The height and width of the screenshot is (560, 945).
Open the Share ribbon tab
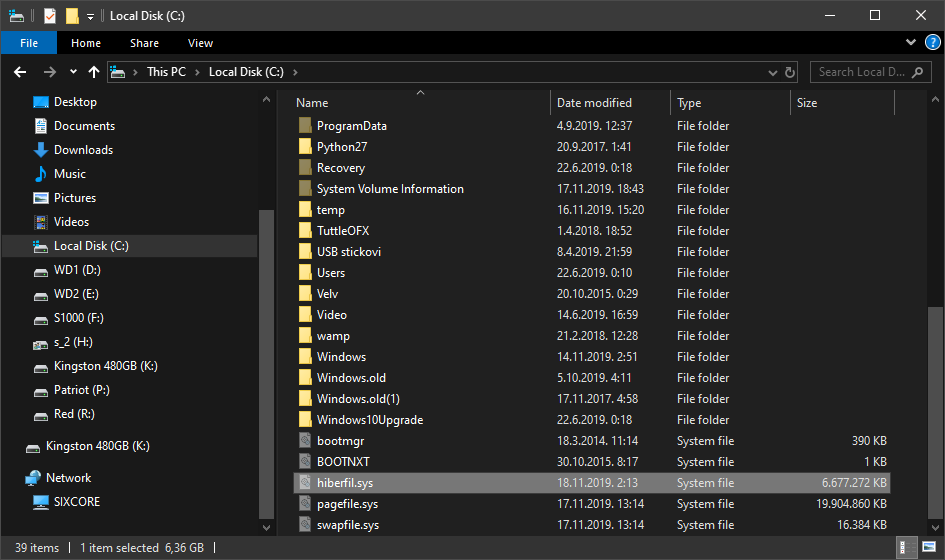click(144, 43)
